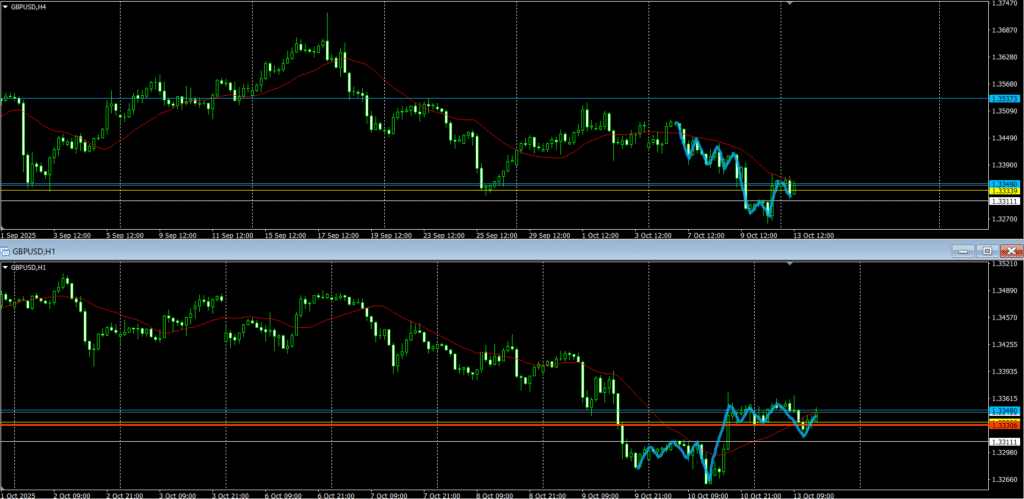Screen dimensions: 1024x499
Task: Select the orange price label on H1 chart
Action: (x=1004, y=425)
